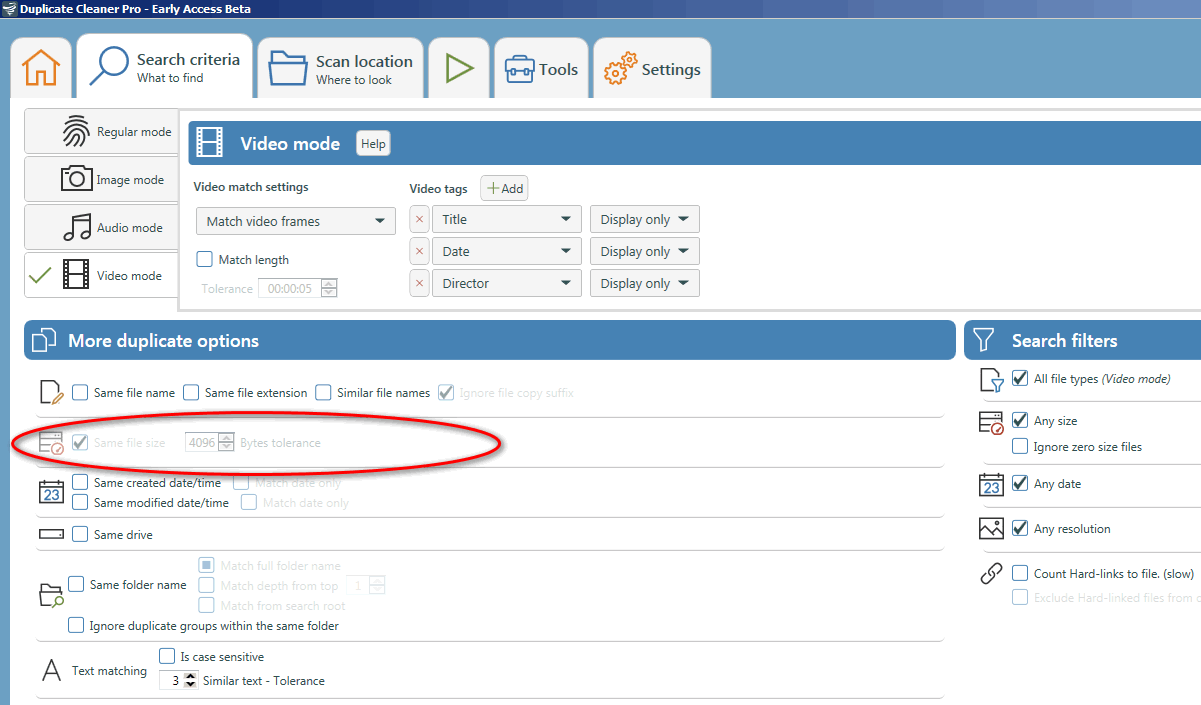Click the folder search icon beside Same folder name
Image resolution: width=1201 pixels, height=705 pixels.
pos(51,596)
